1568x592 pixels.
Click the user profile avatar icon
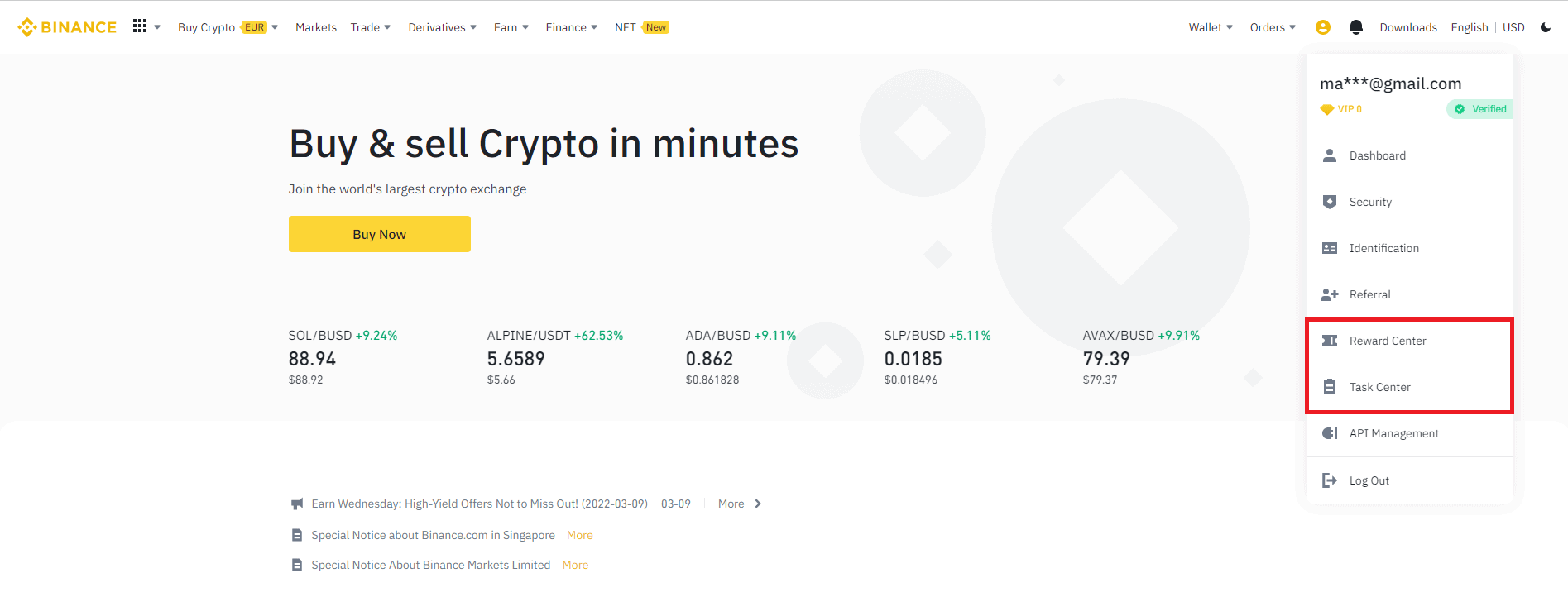1322,27
